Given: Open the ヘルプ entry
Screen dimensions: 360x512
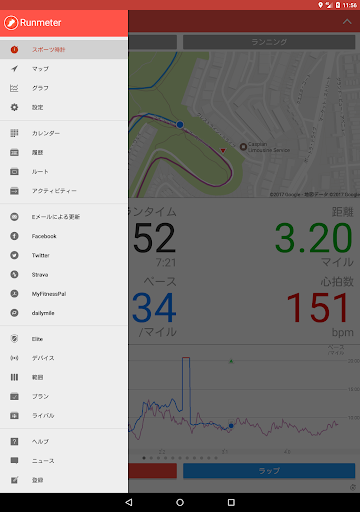Looking at the screenshot, I should click(64, 441).
